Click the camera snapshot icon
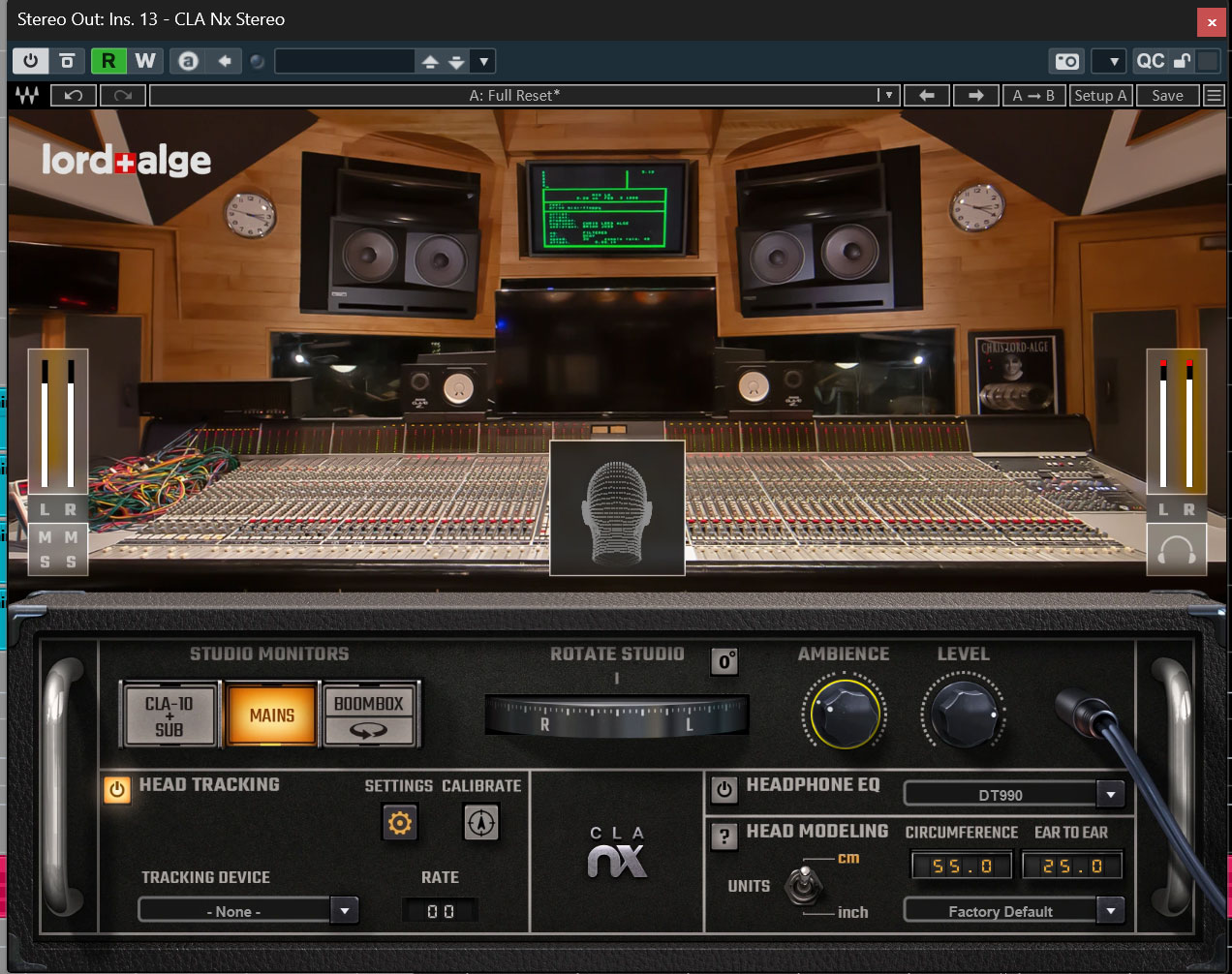Viewport: 1232px width, 974px height. [1066, 61]
